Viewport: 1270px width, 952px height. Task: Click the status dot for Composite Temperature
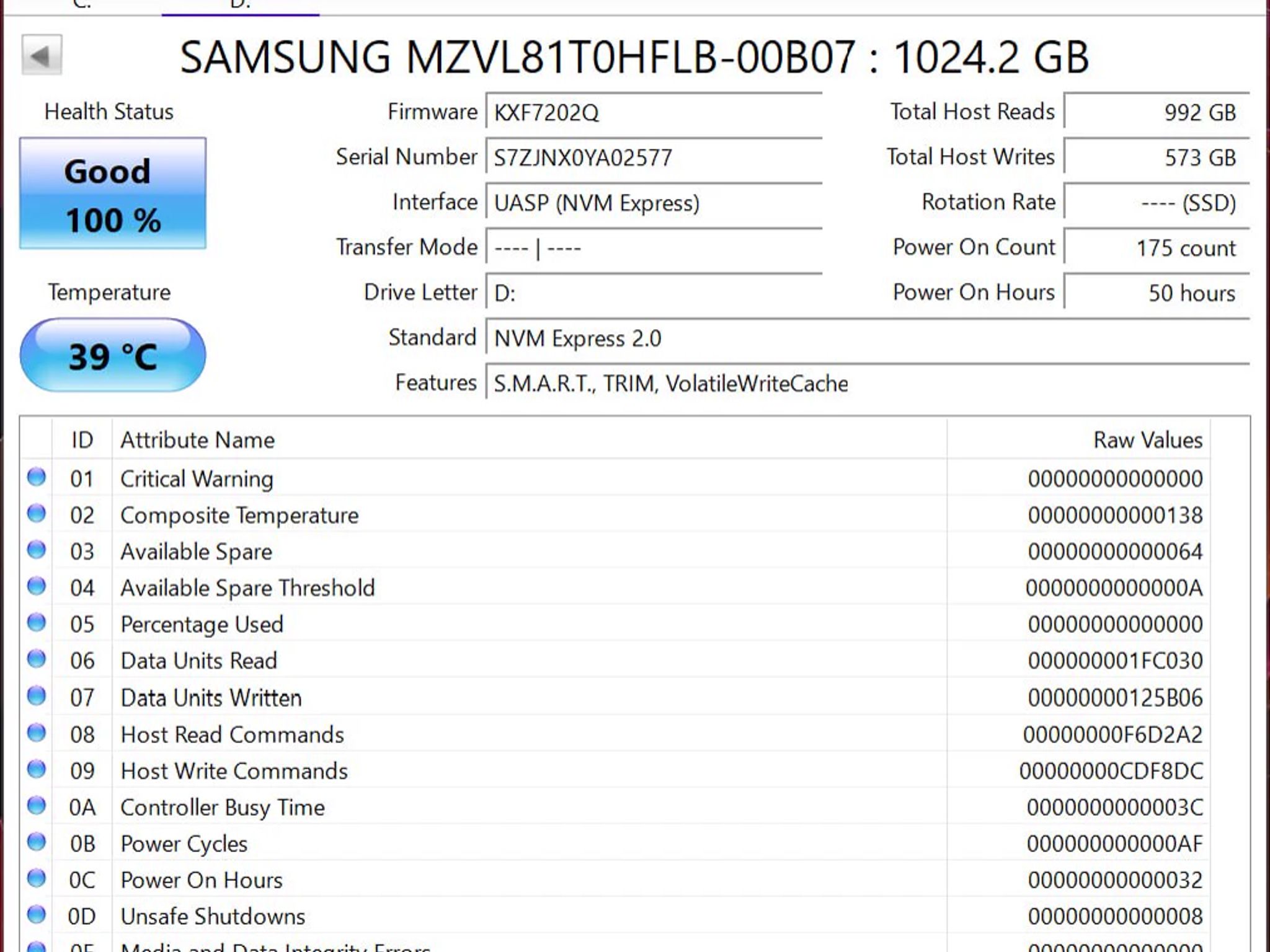coord(37,514)
